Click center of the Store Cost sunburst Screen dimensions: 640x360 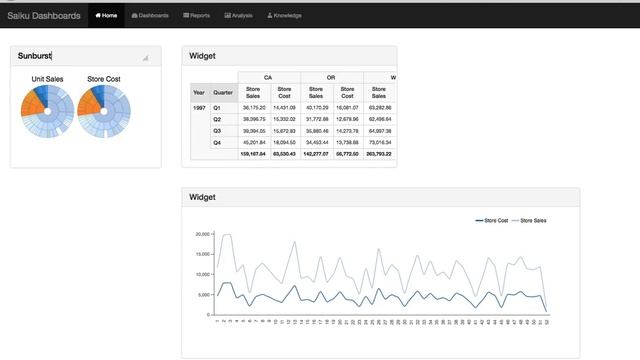(104, 111)
